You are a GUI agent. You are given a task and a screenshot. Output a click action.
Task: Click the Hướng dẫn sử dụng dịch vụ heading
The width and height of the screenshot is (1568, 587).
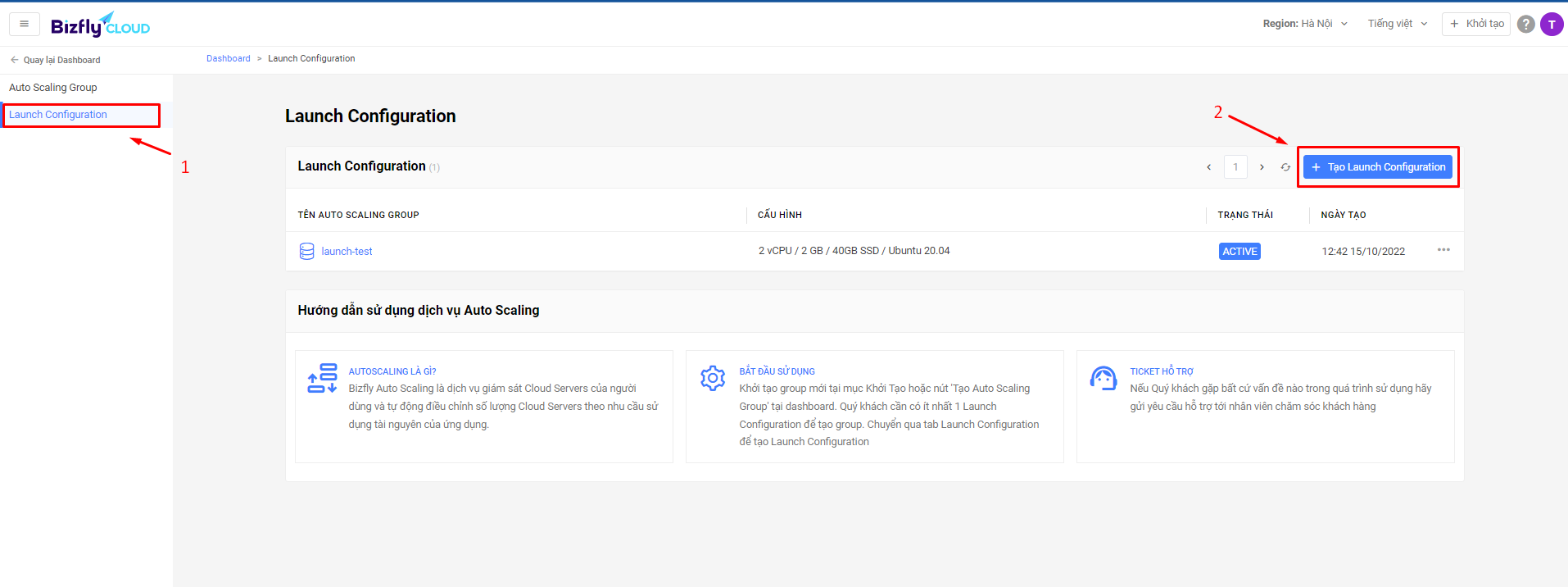point(419,310)
